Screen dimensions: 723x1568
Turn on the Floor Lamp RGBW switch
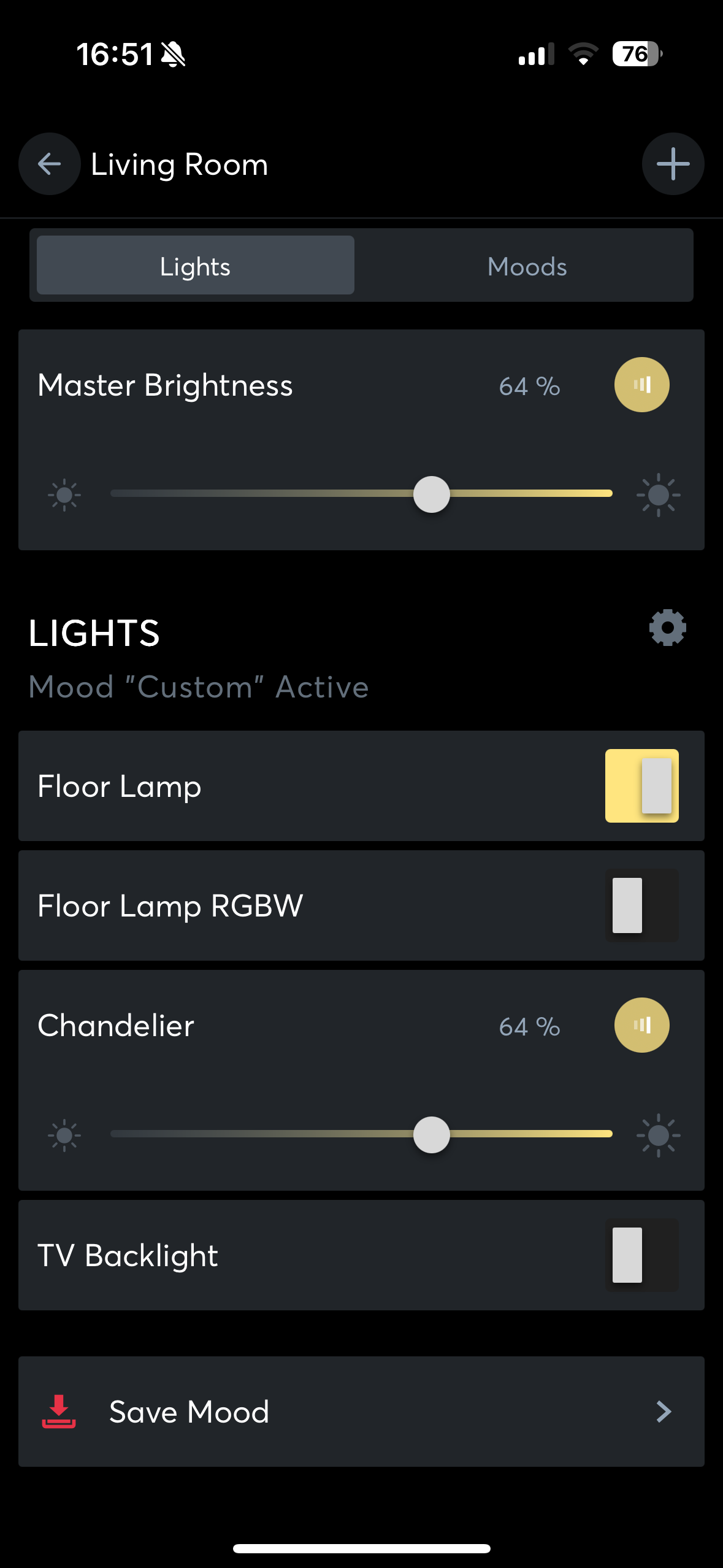(x=641, y=905)
